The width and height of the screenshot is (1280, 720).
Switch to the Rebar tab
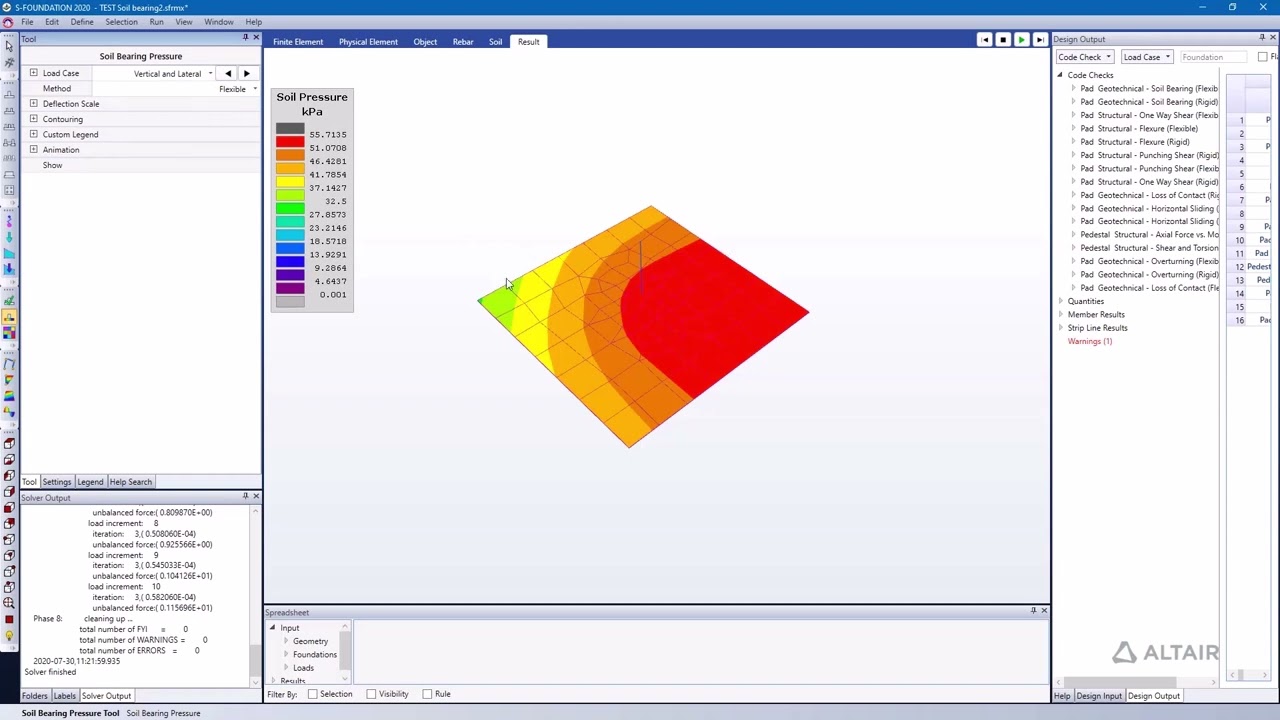click(463, 42)
